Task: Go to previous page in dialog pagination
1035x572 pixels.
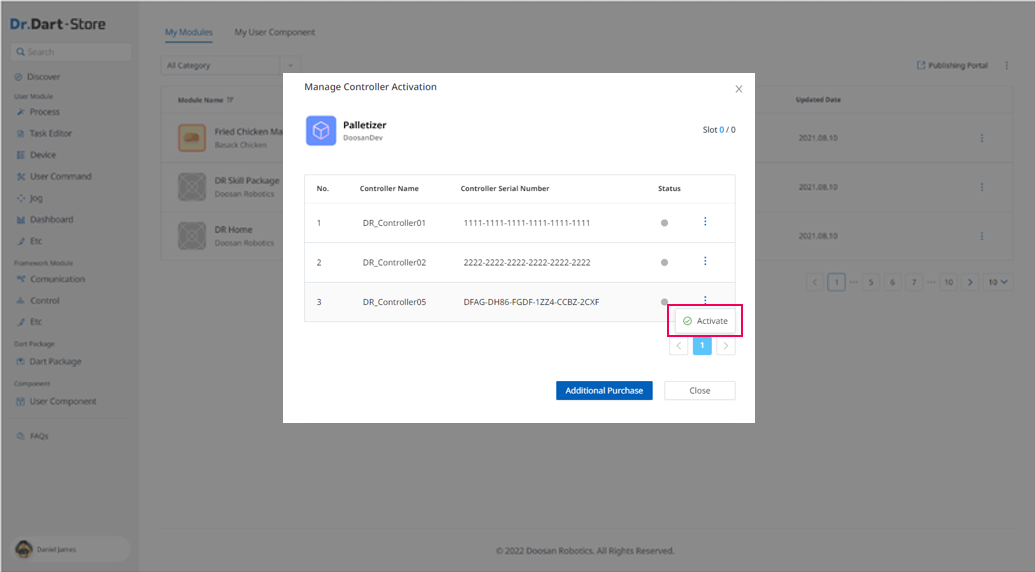Action: pos(679,346)
